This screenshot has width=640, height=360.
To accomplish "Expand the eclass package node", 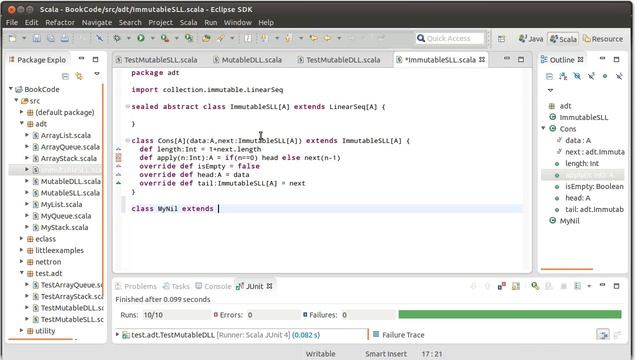I will tap(22, 238).
